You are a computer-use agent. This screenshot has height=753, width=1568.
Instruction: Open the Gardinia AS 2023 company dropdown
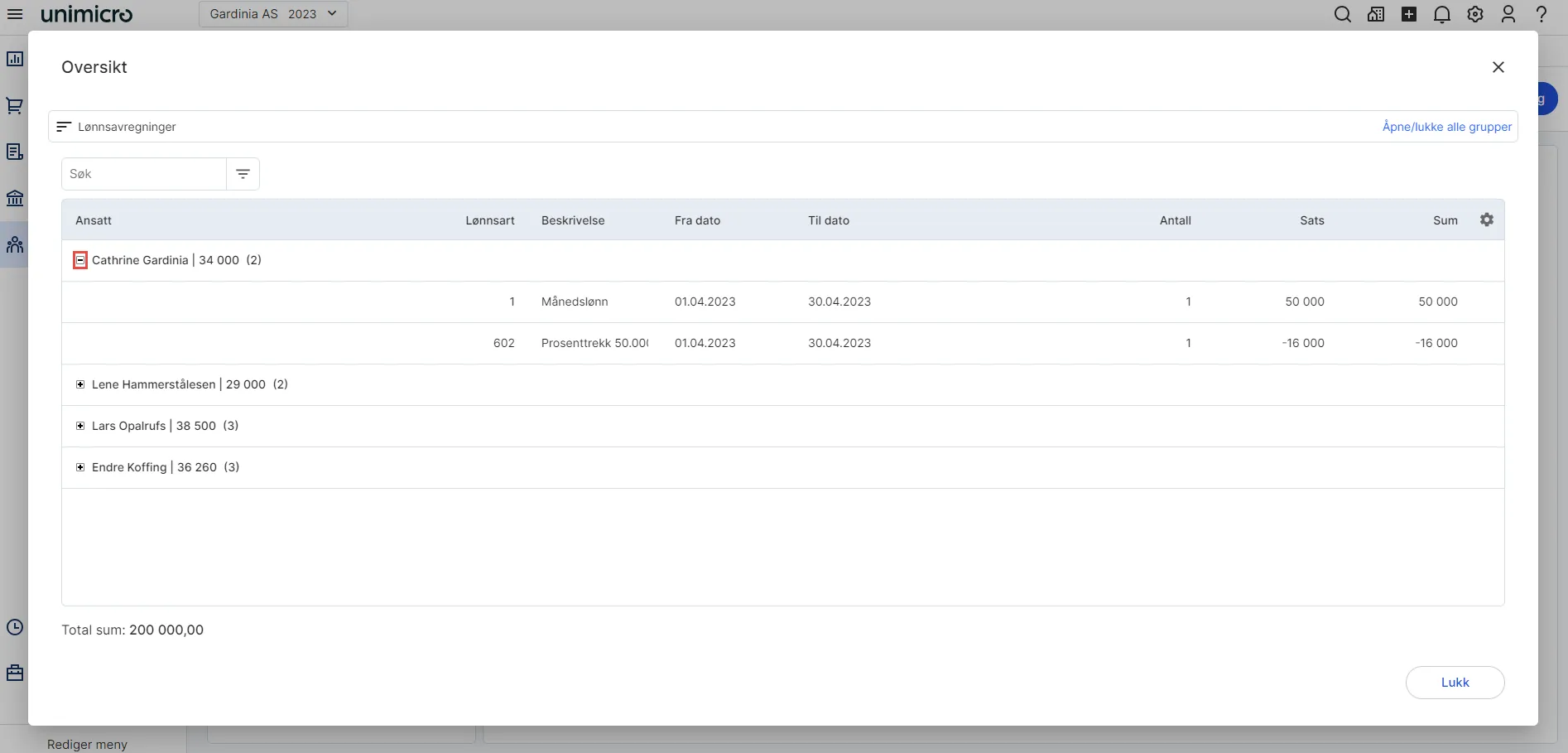coord(273,14)
